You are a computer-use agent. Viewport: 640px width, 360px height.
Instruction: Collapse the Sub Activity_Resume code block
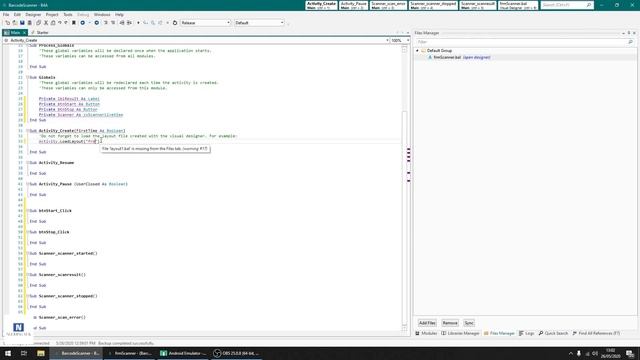[x=28, y=162]
